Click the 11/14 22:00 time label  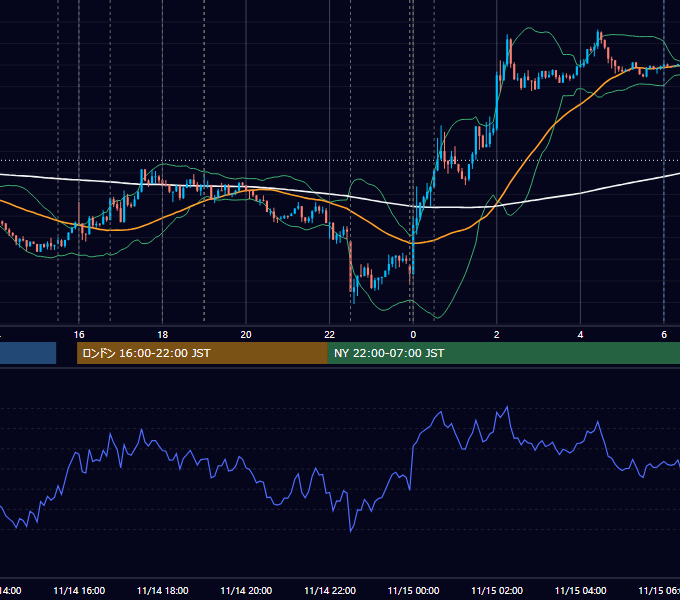pyautogui.click(x=330, y=590)
